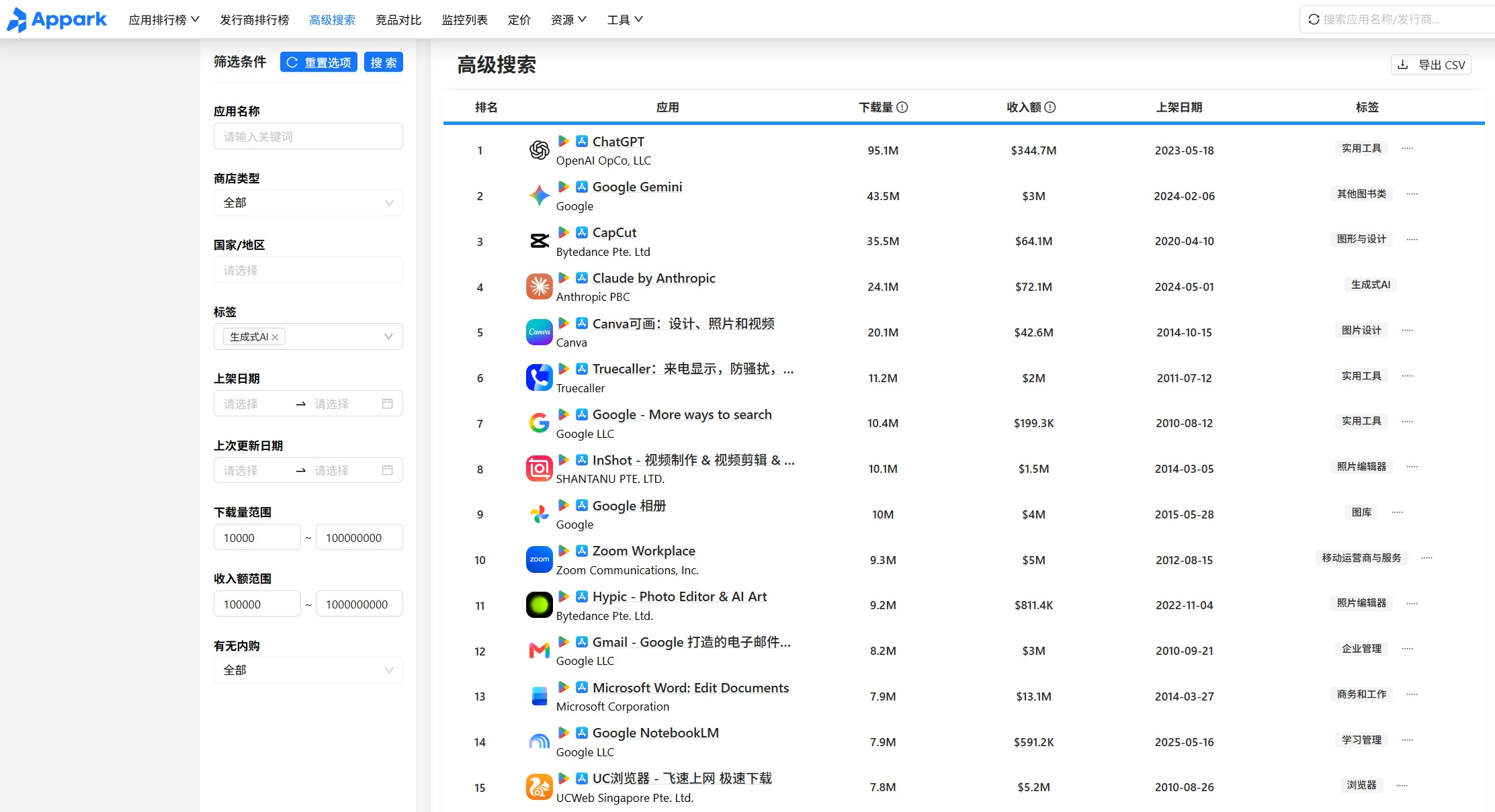Open the Google NotebookLM app icon
The width and height of the screenshot is (1495, 812).
(539, 741)
